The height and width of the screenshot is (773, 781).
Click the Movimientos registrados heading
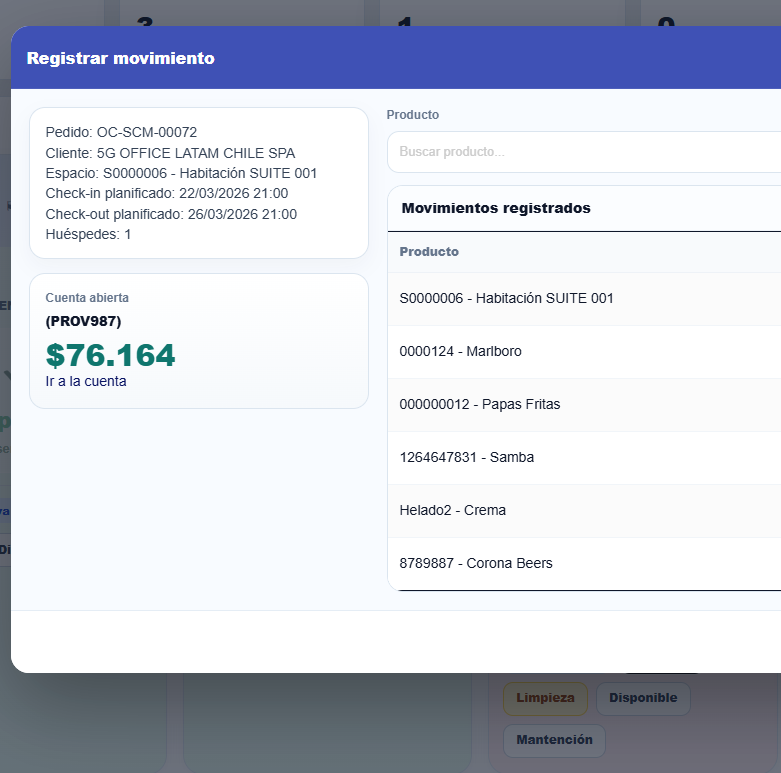coord(495,208)
